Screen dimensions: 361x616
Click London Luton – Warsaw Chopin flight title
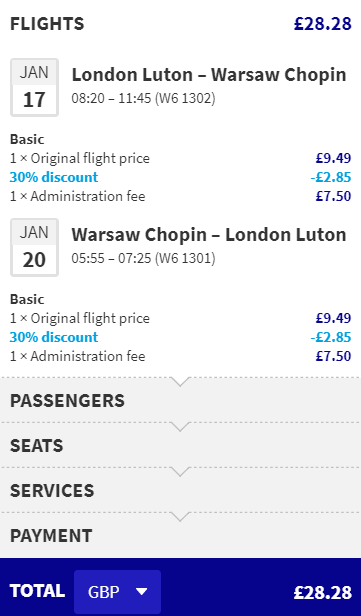pyautogui.click(x=209, y=75)
